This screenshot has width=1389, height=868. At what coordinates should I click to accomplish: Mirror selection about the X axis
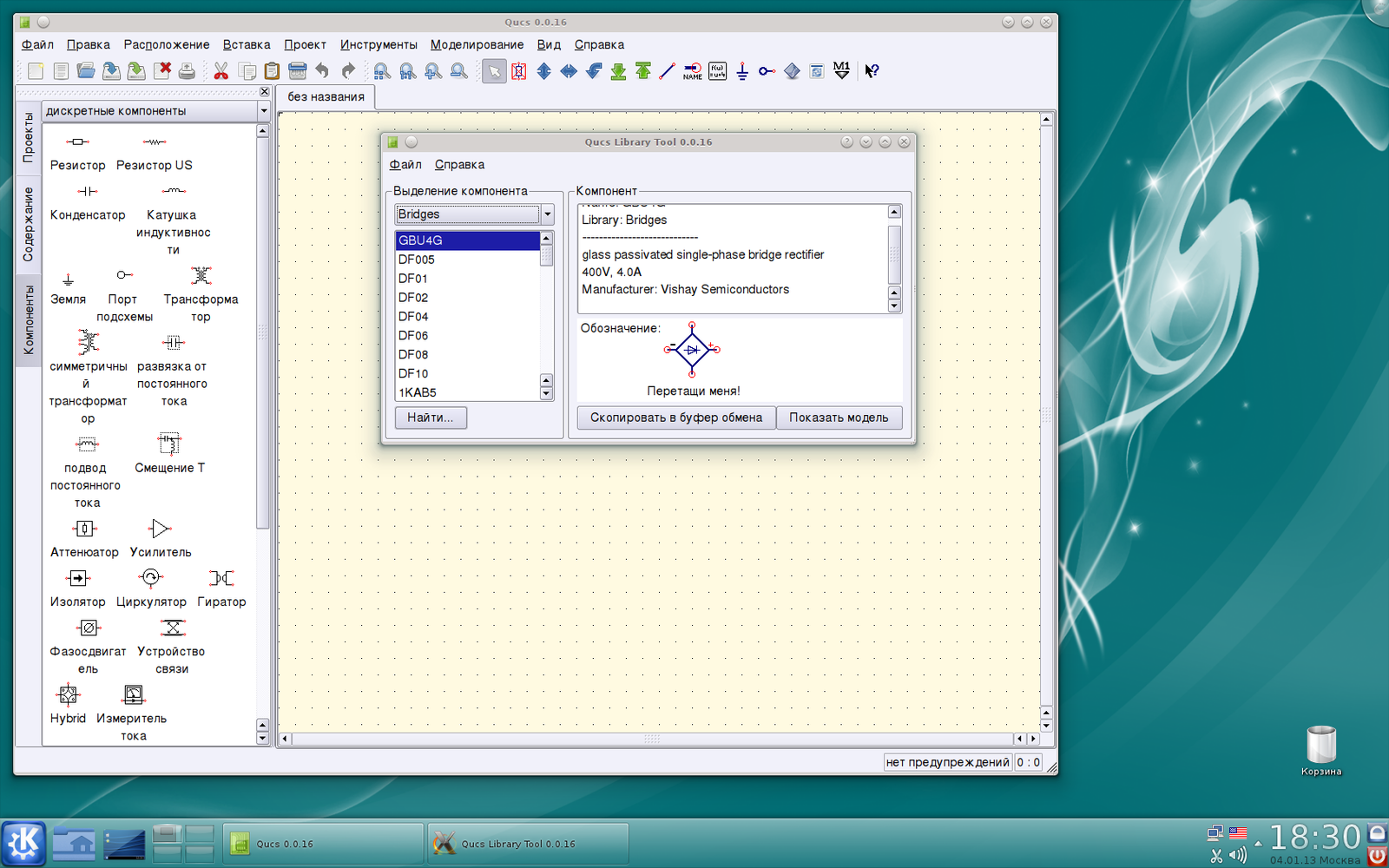point(543,71)
